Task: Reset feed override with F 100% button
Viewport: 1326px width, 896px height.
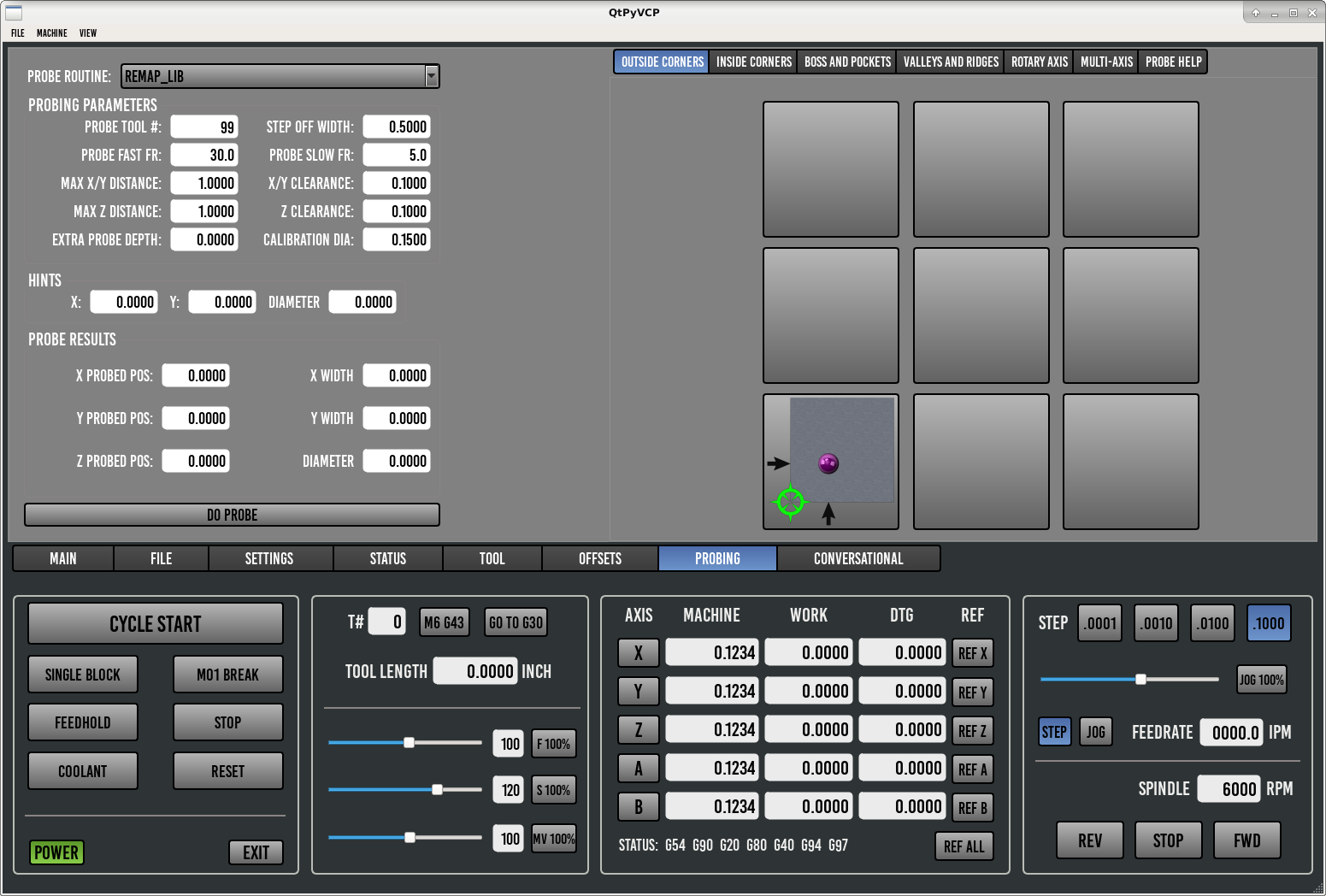Action: pos(554,744)
